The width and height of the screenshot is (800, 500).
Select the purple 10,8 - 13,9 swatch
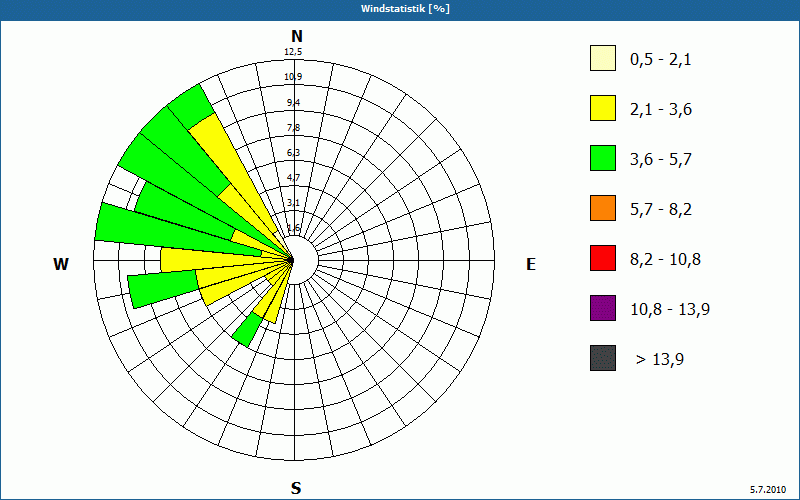(603, 308)
